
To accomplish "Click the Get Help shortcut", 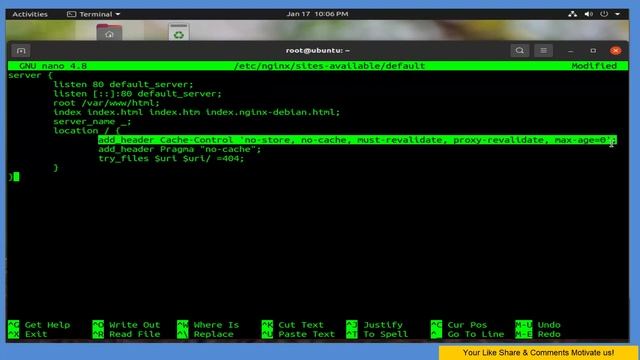I will tap(47, 325).
